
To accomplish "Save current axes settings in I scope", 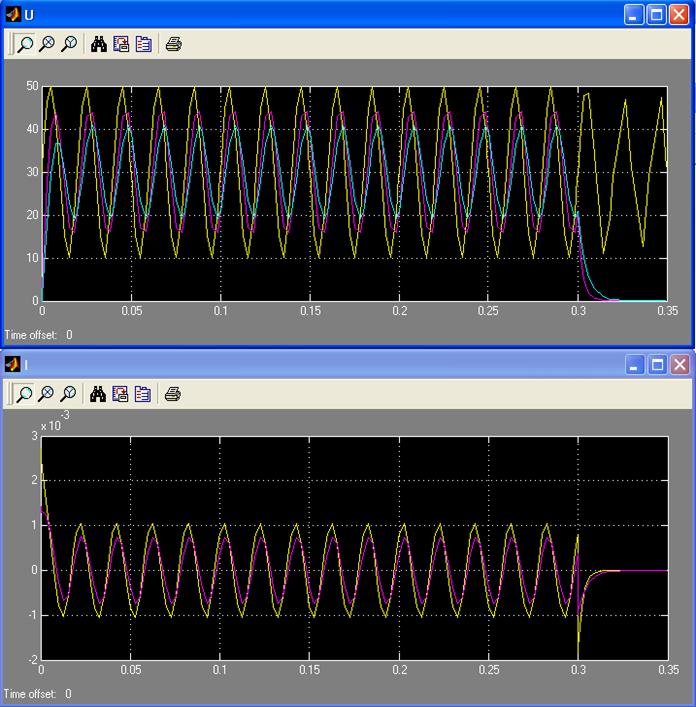I will coord(120,394).
